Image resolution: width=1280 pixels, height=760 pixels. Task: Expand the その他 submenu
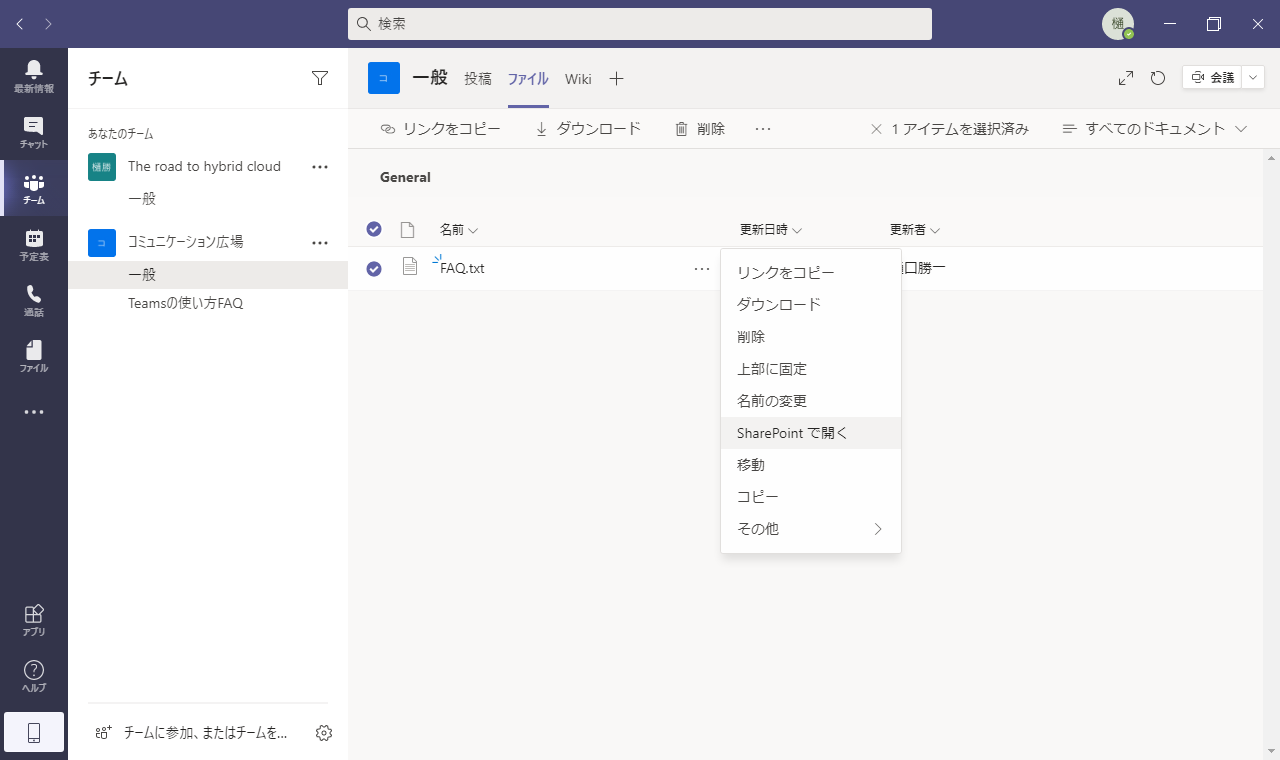click(811, 529)
